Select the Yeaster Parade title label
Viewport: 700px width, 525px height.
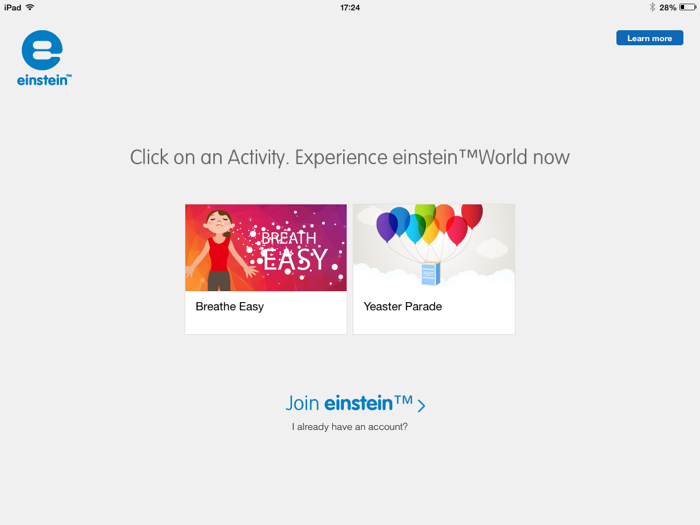(403, 307)
